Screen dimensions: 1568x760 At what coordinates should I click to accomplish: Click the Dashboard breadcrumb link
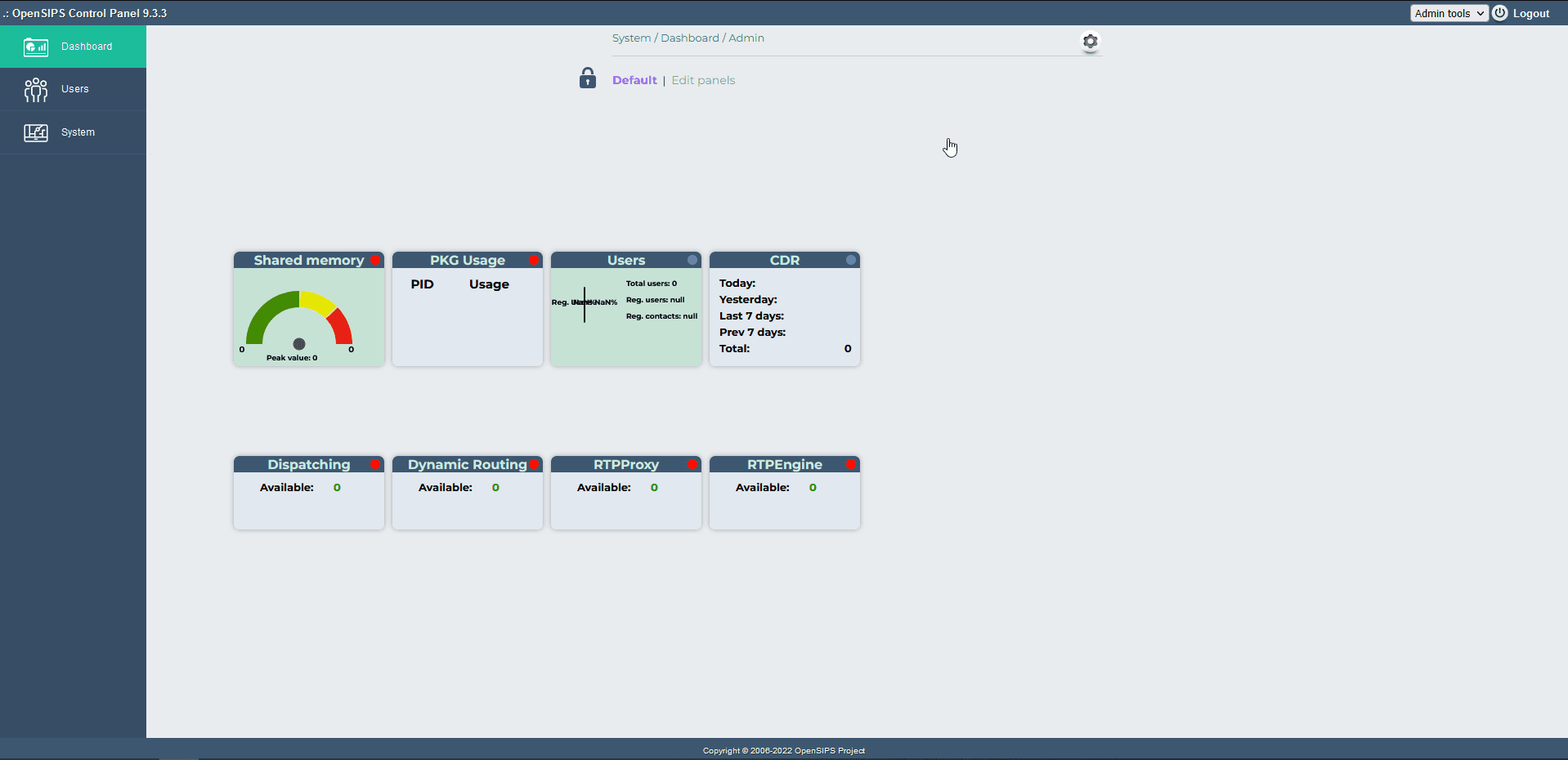tap(690, 38)
